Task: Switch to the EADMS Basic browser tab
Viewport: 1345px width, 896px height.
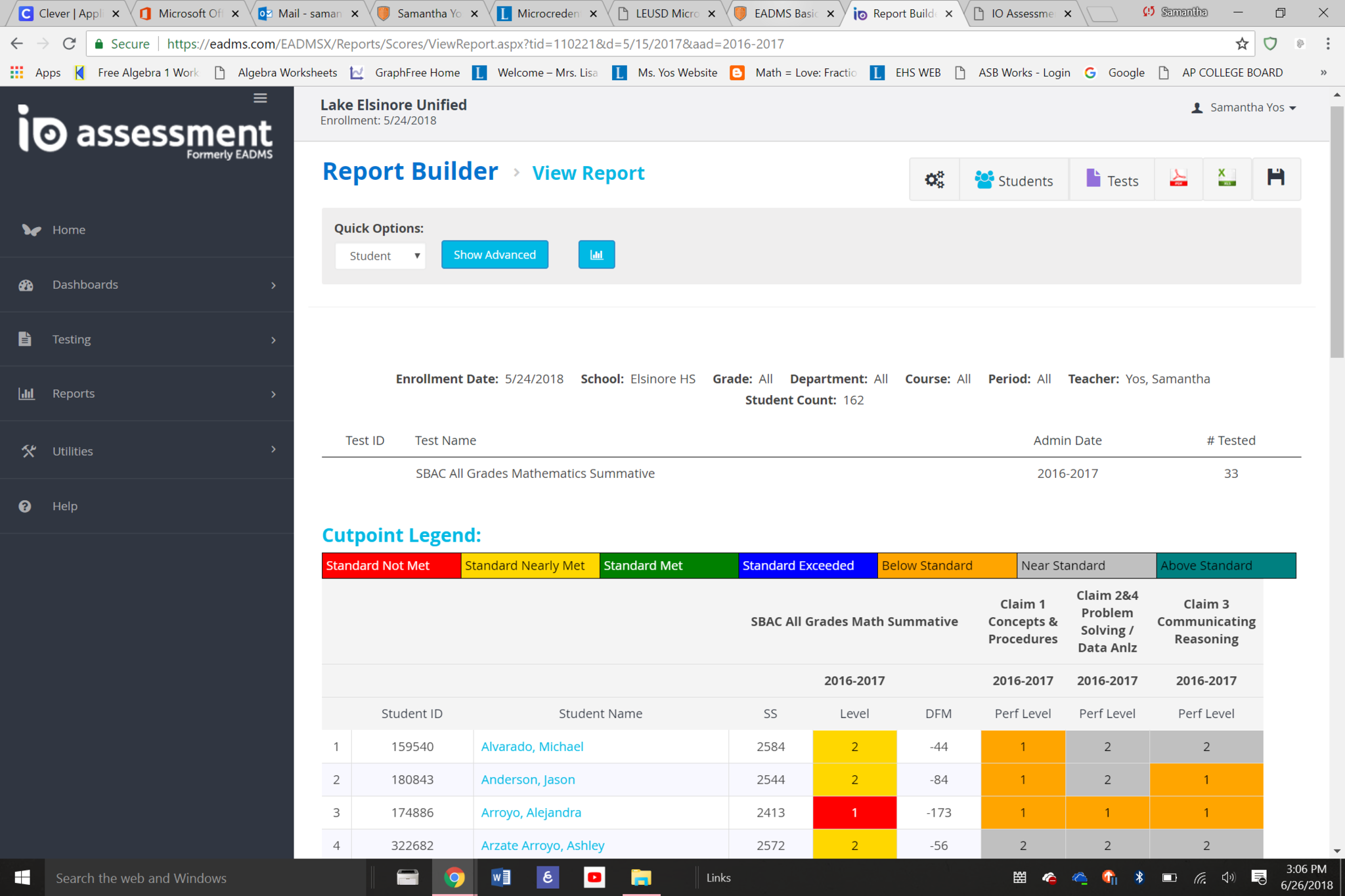Action: pyautogui.click(x=784, y=13)
